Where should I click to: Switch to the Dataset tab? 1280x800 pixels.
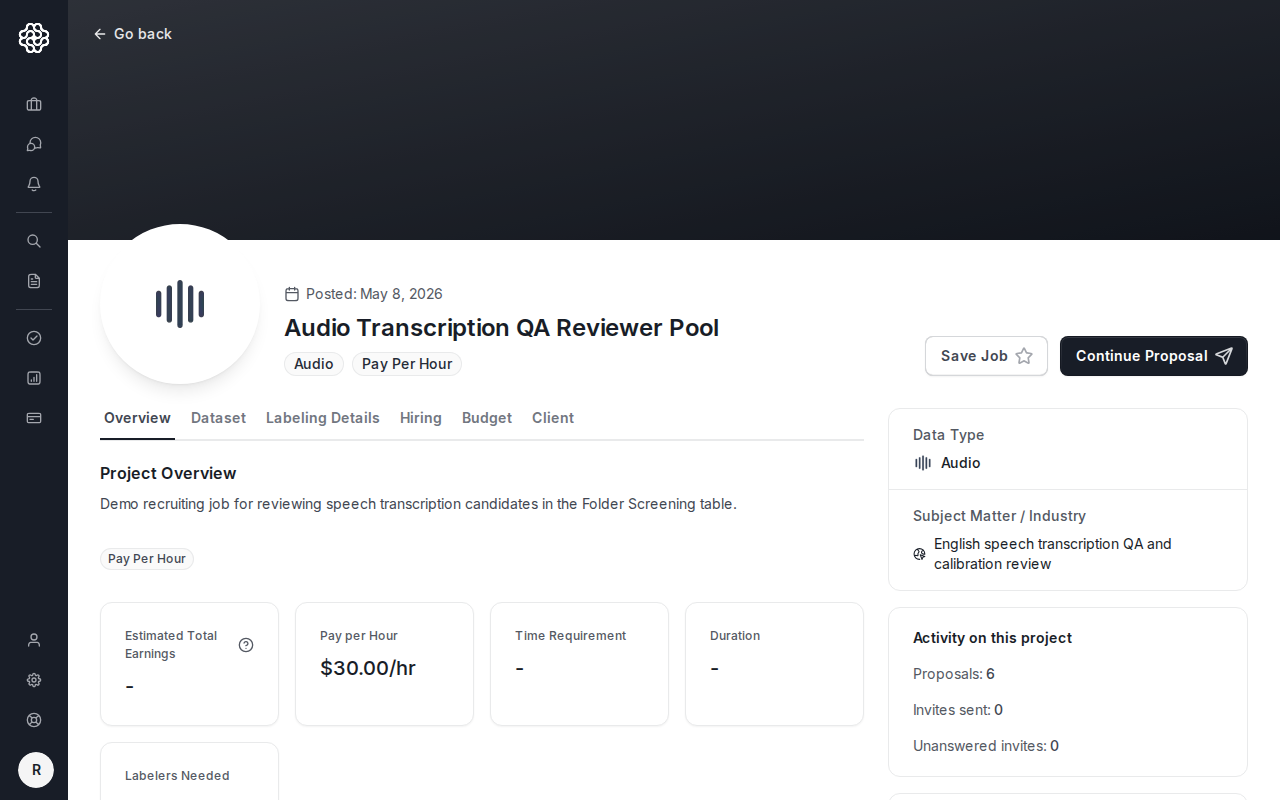(218, 418)
